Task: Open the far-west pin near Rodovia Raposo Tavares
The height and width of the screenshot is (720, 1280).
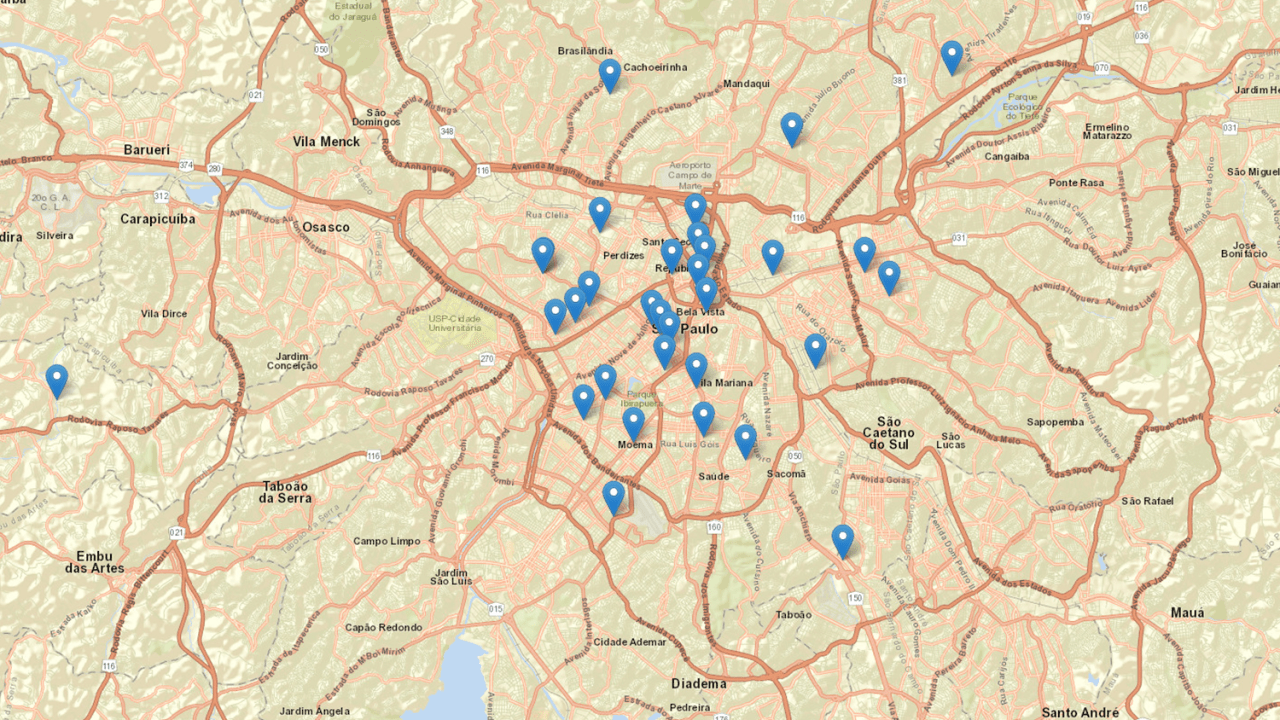Action: point(57,382)
